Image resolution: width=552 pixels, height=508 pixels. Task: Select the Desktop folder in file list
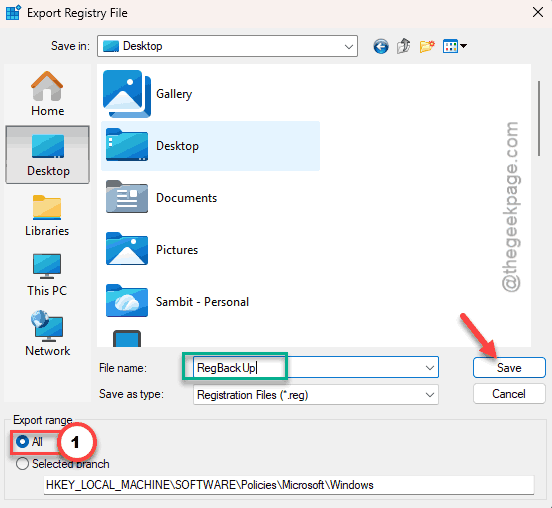210,146
